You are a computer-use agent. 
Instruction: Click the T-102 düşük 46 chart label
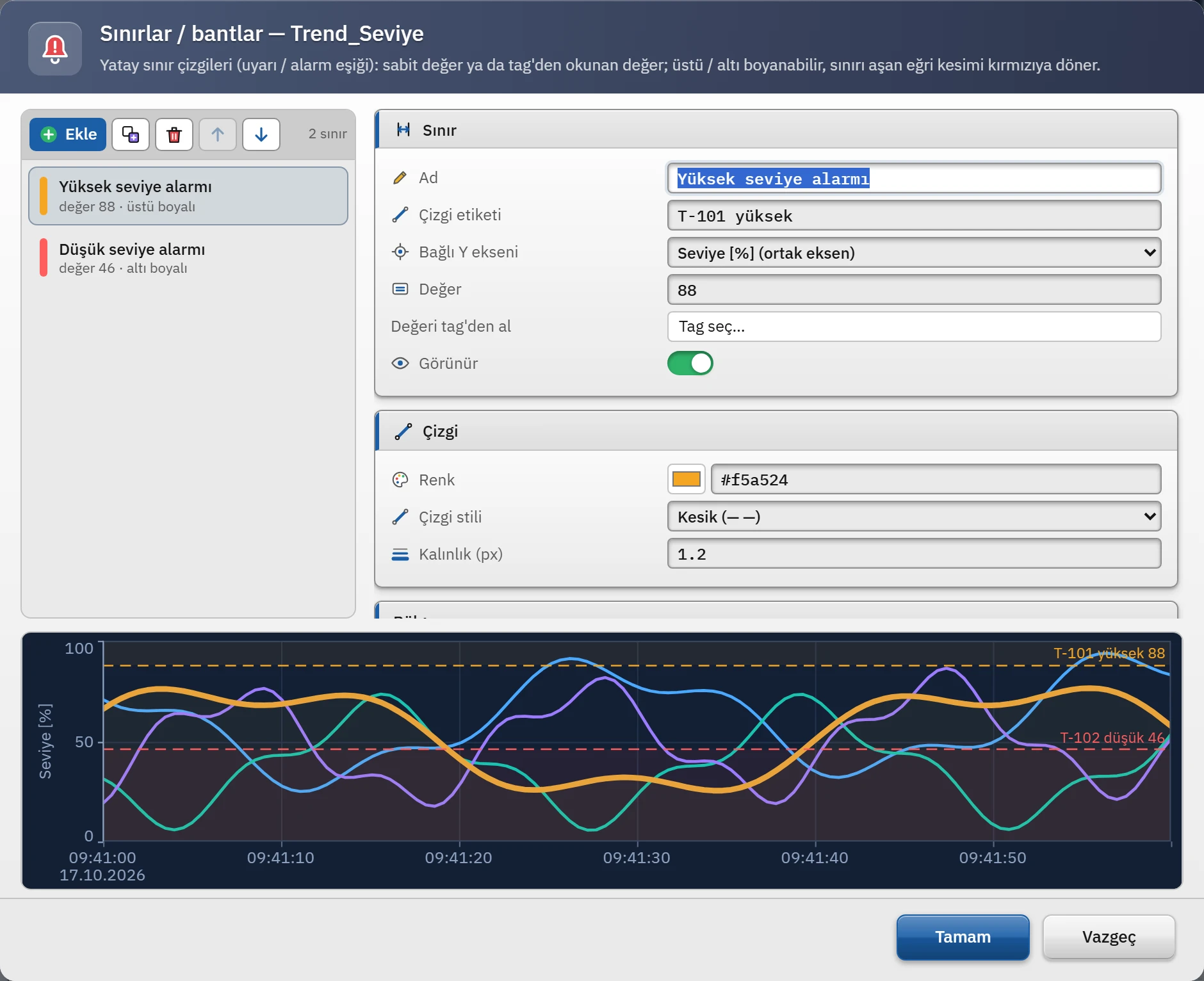(x=1112, y=738)
